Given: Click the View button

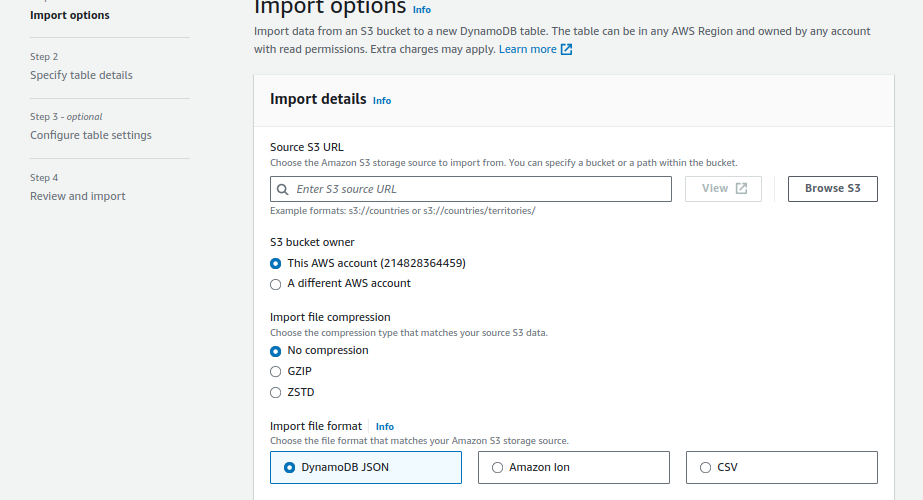Looking at the screenshot, I should pyautogui.click(x=723, y=188).
